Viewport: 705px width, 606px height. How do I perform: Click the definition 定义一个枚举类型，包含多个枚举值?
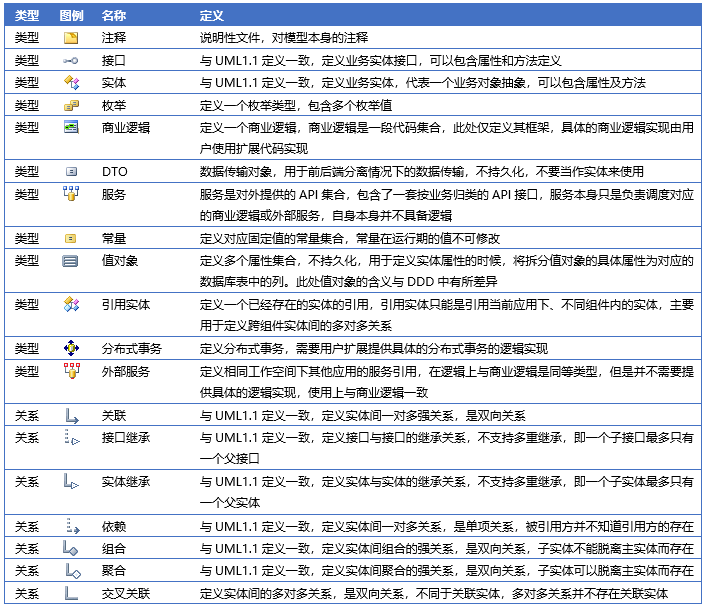pyautogui.click(x=296, y=106)
